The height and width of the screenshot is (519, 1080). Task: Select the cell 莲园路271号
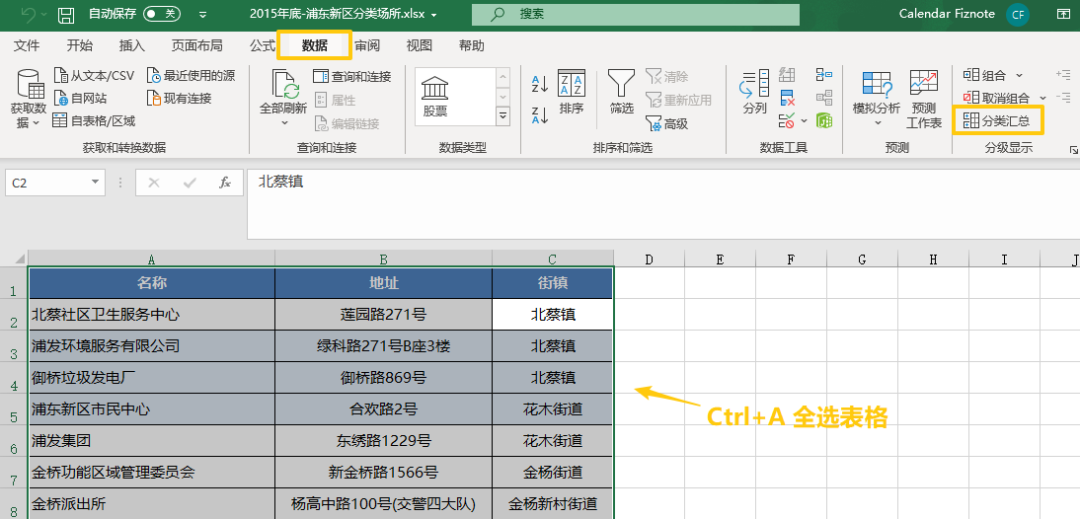(383, 314)
